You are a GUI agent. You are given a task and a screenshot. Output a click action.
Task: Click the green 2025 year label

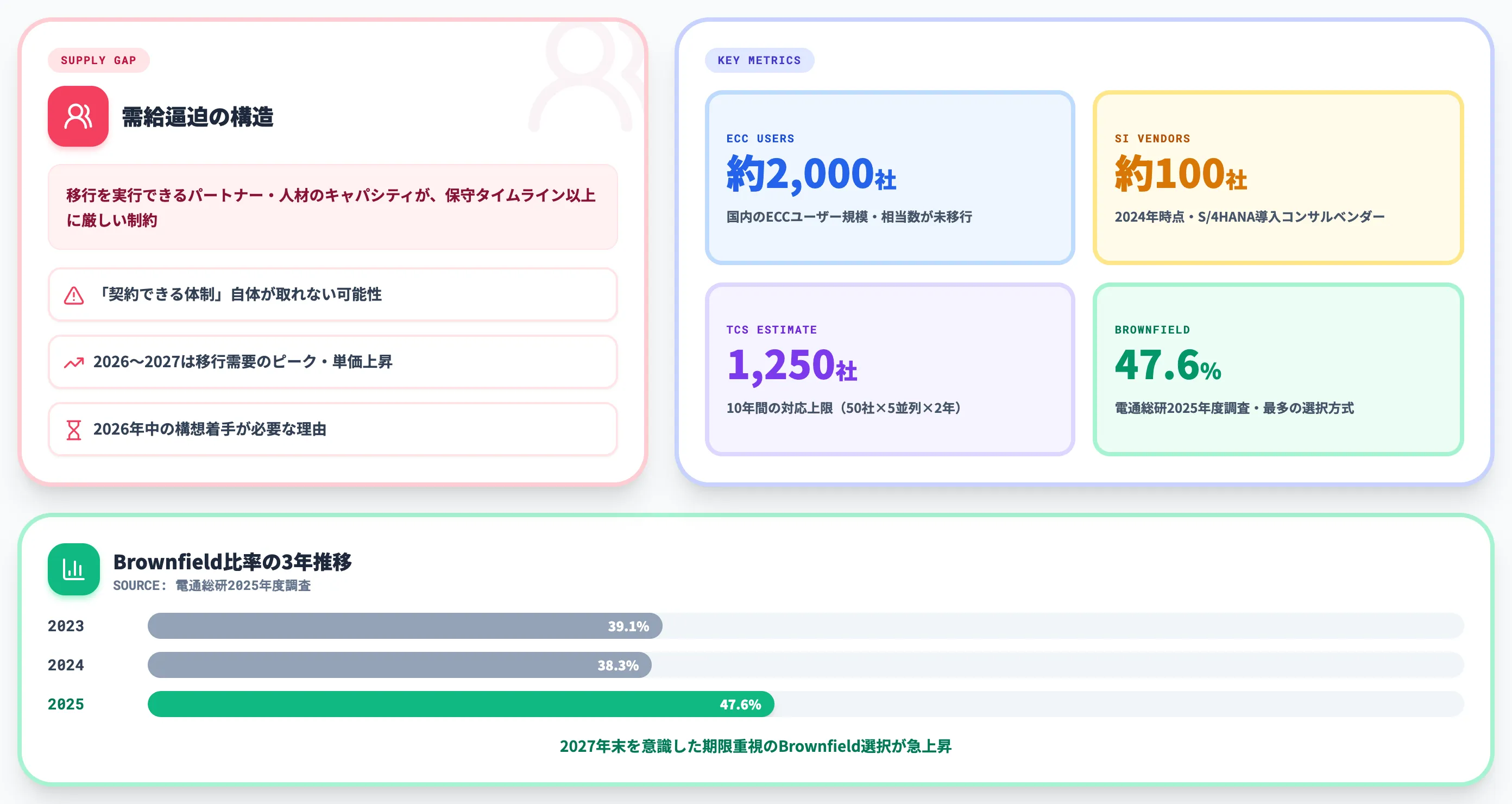66,704
